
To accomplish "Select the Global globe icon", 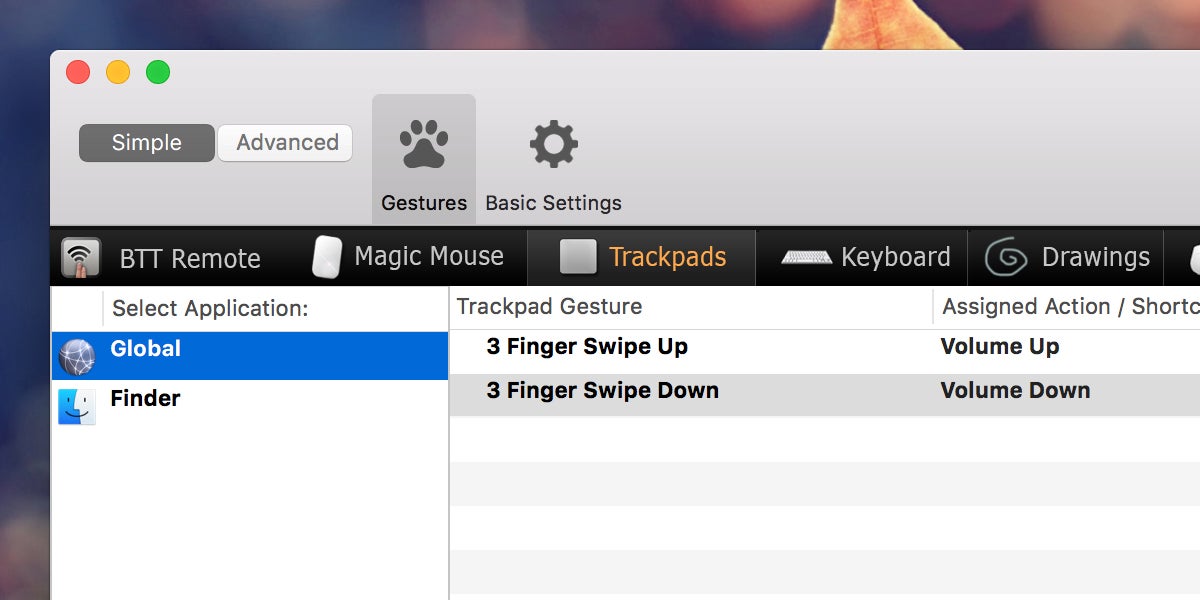I will (77, 356).
